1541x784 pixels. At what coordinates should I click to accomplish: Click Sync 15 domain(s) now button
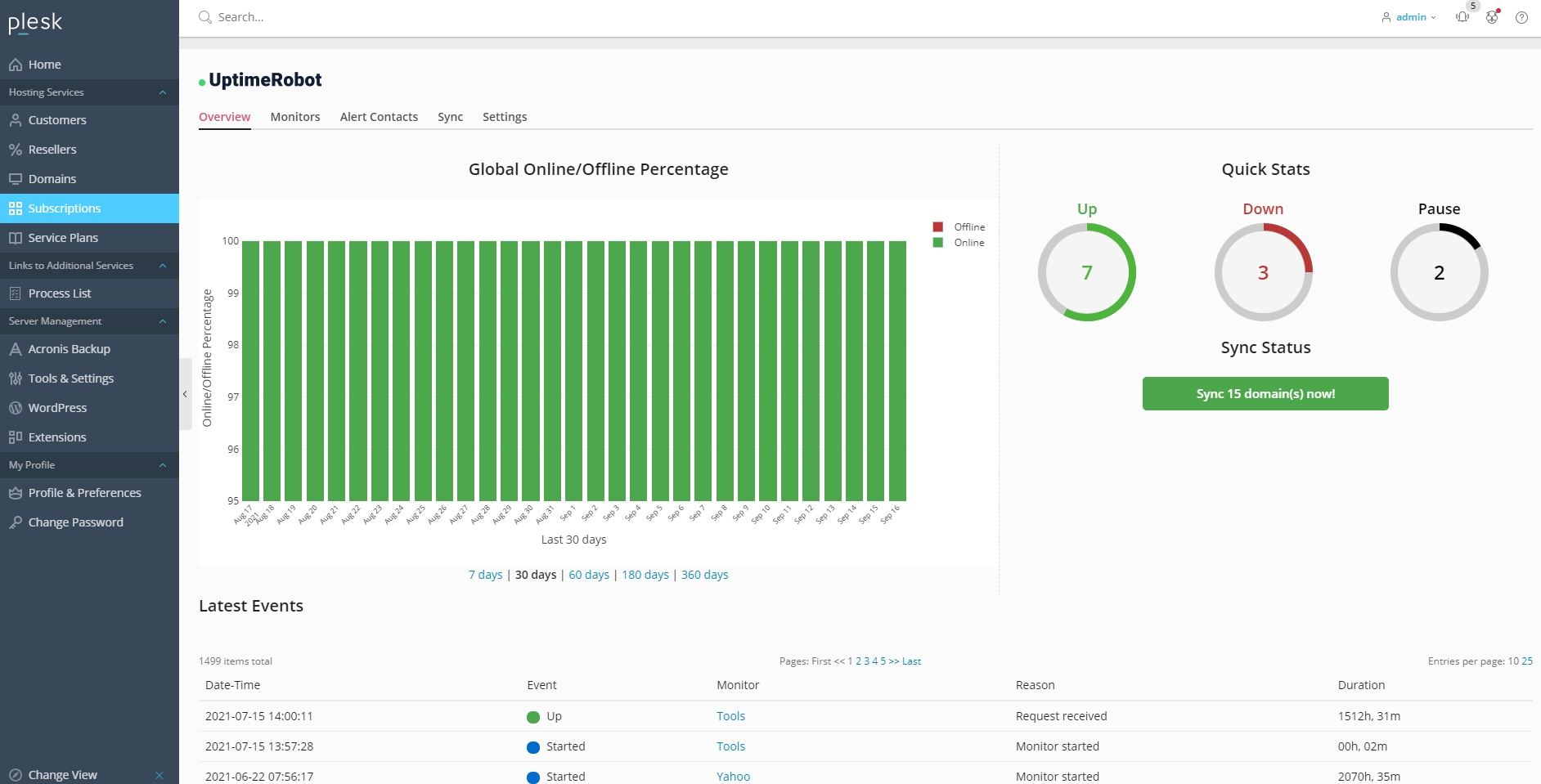(x=1265, y=394)
